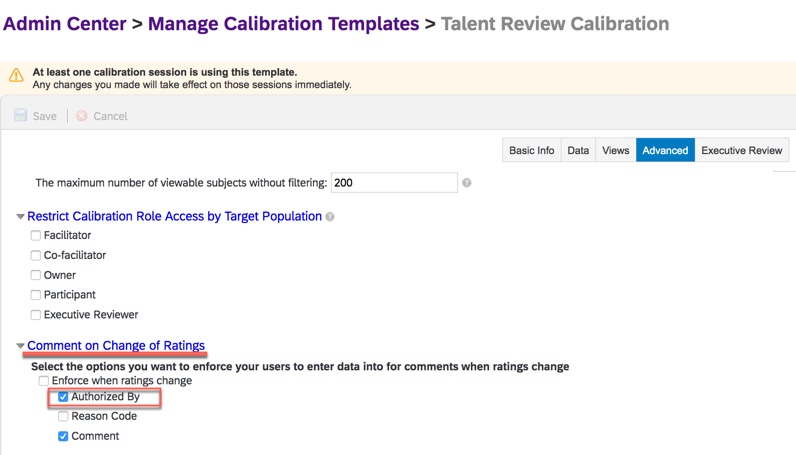Viewport: 796px width, 455px height.
Task: Click the Save disk icon
Action: click(x=20, y=116)
